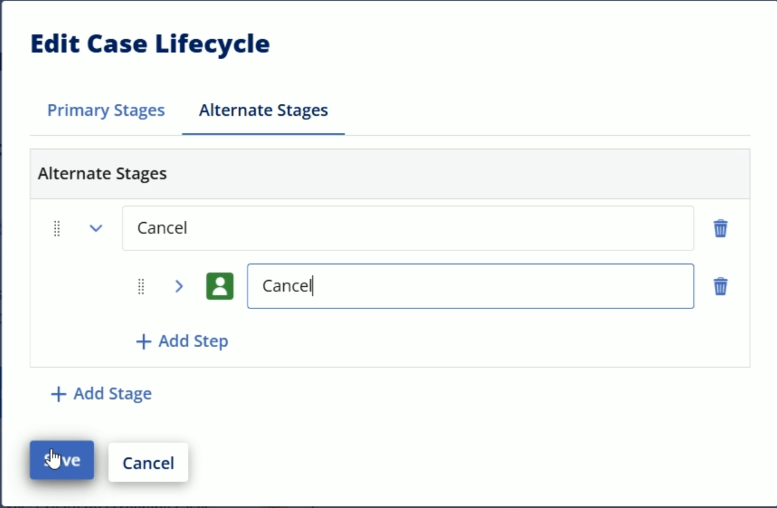The width and height of the screenshot is (777, 508).
Task: Click the Cancel button beside Save
Action: pyautogui.click(x=148, y=462)
